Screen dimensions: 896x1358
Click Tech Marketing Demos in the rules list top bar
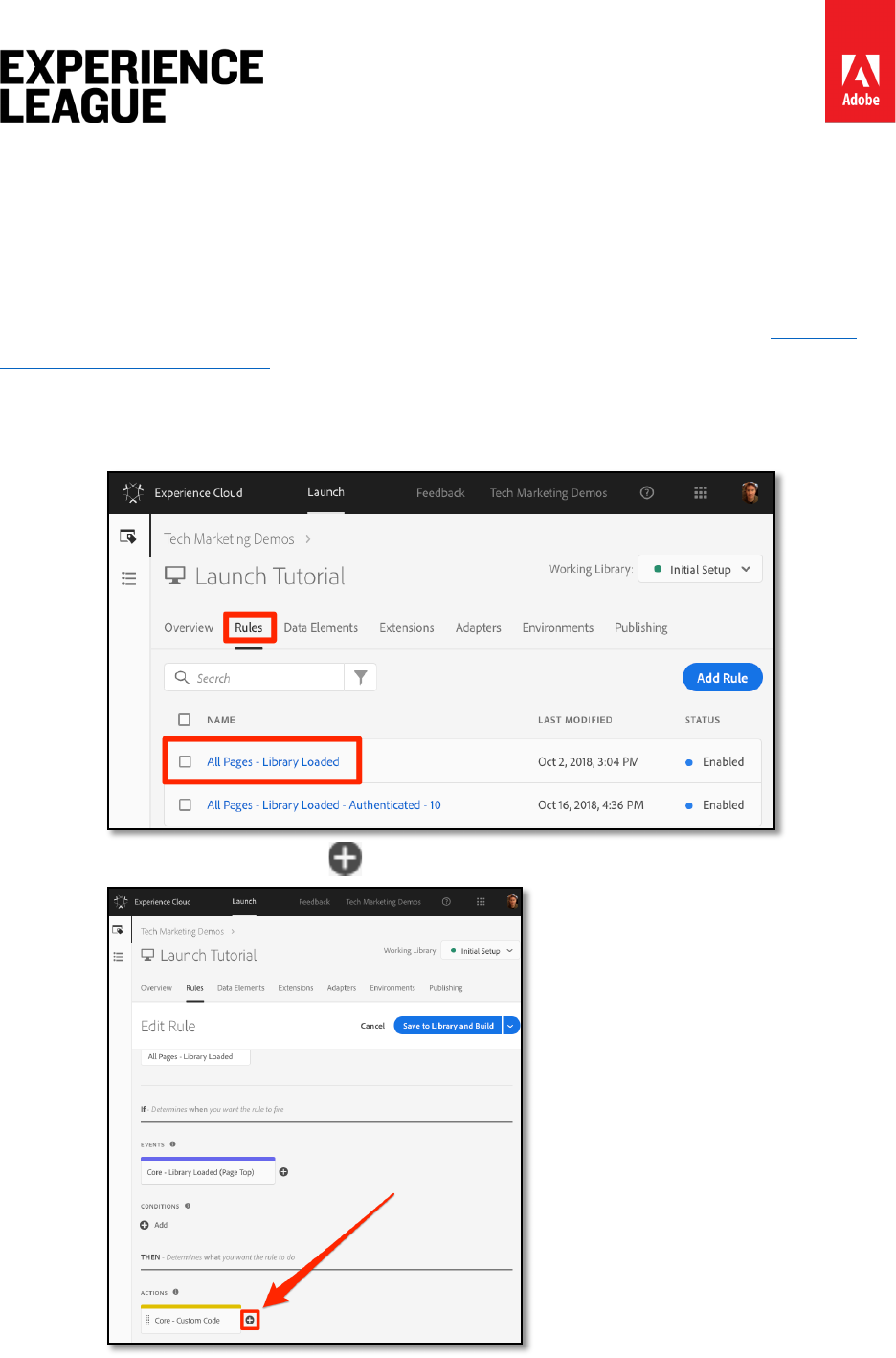[549, 492]
